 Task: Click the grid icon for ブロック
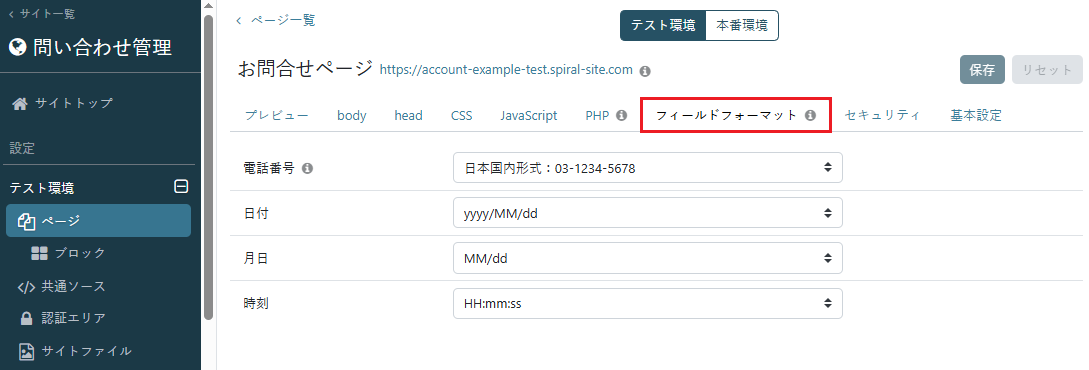(40, 253)
